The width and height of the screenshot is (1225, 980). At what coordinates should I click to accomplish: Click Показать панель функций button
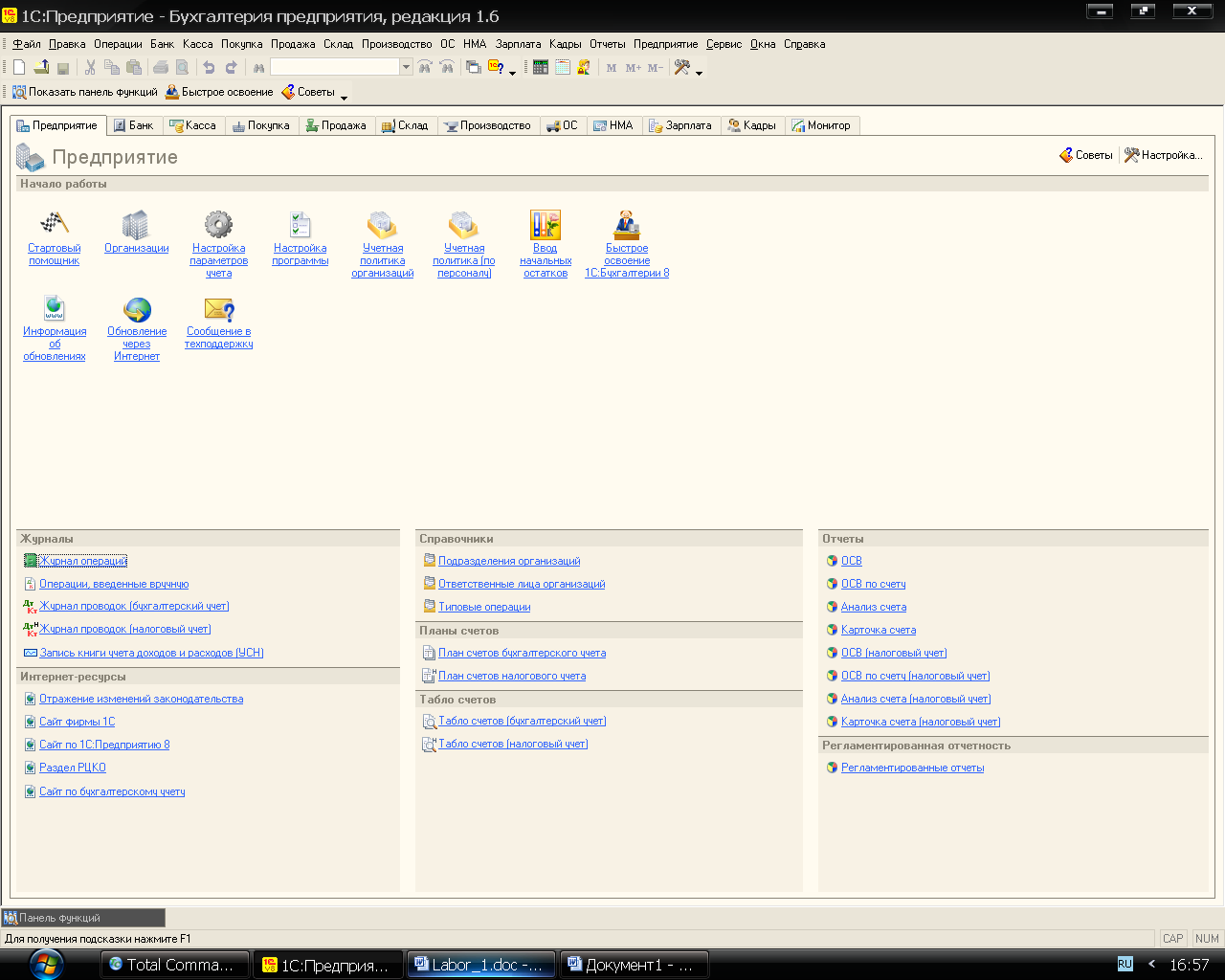pyautogui.click(x=84, y=92)
